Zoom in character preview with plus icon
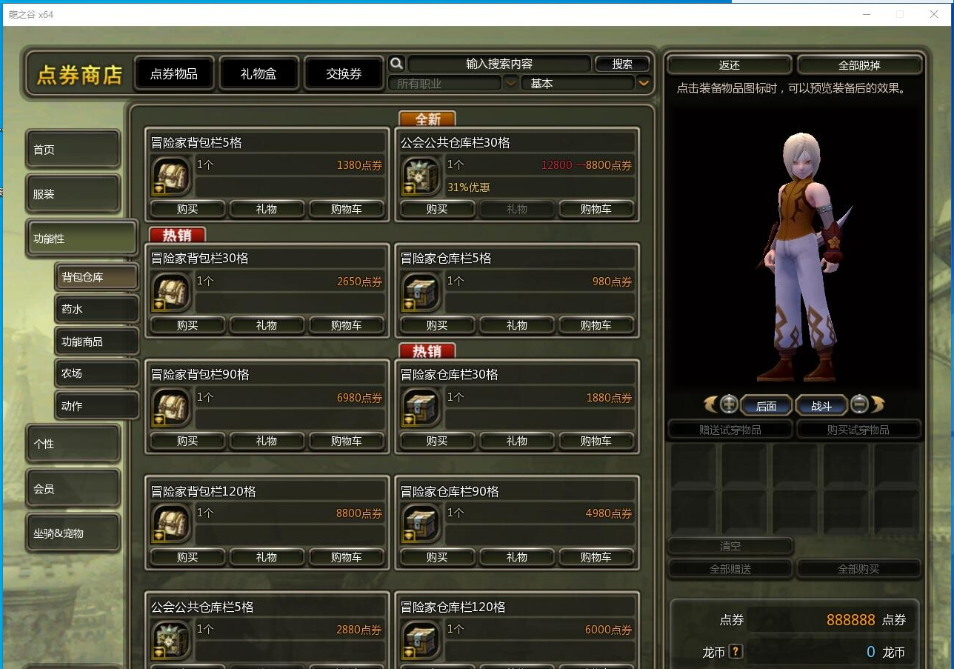Screen dimensions: 954x669 tap(729, 405)
